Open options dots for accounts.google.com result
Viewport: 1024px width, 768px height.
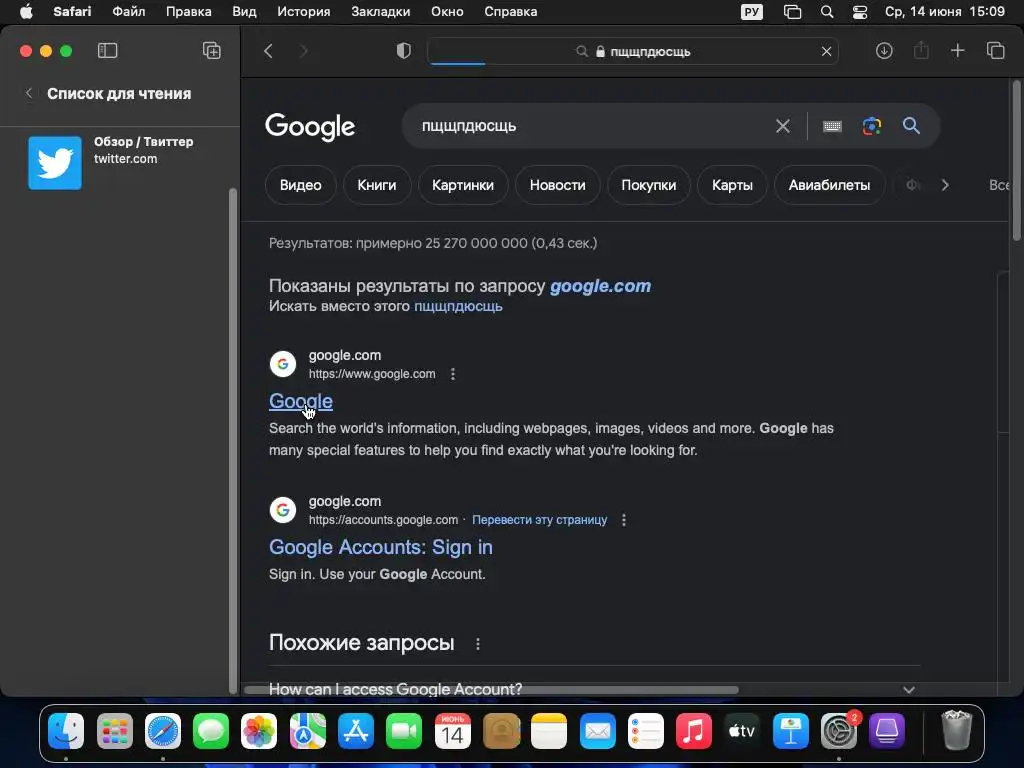click(x=624, y=520)
